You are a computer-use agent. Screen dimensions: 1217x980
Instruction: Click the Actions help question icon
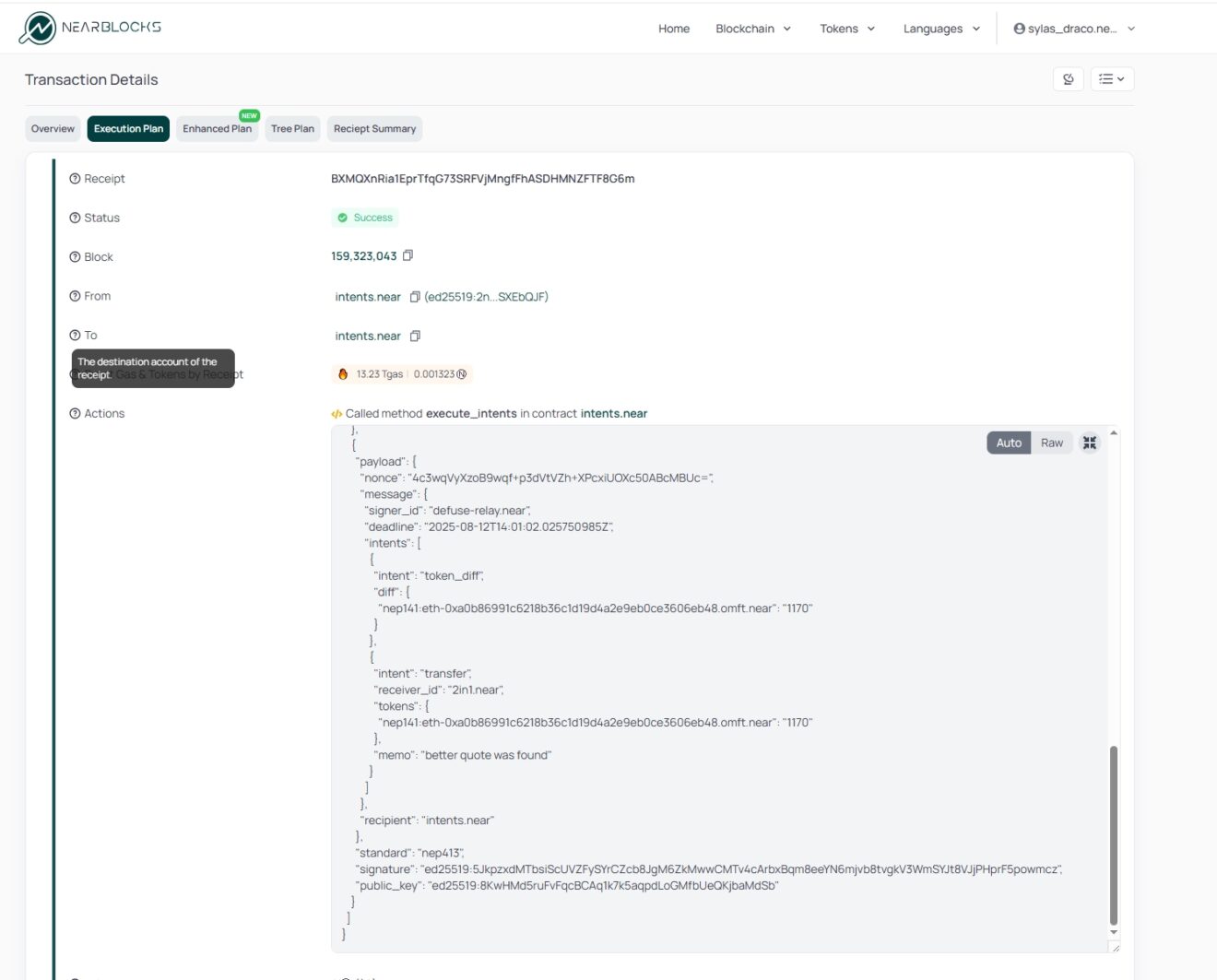point(75,414)
